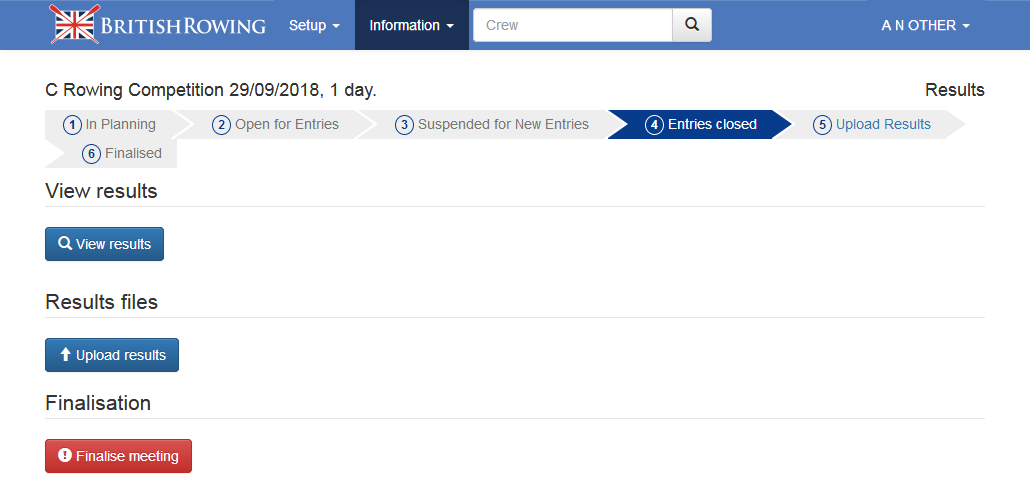Click the step 6 circle icon
The image size is (1030, 504).
pyautogui.click(x=92, y=154)
